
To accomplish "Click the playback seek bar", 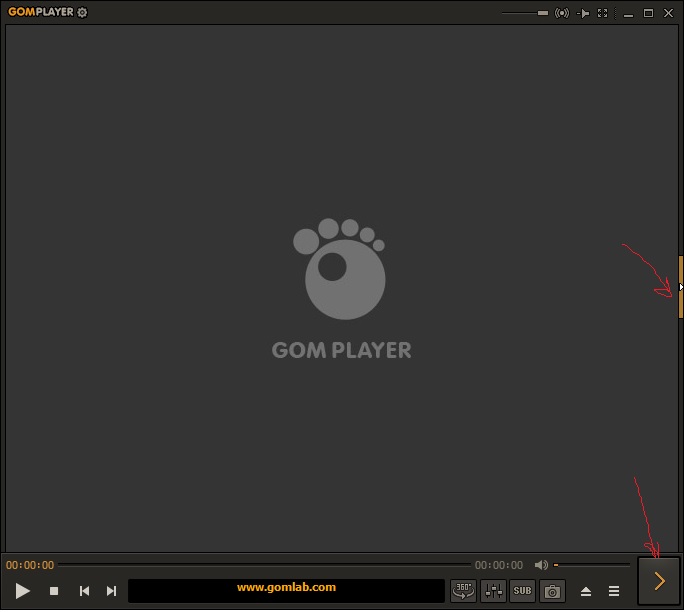I will (x=266, y=567).
